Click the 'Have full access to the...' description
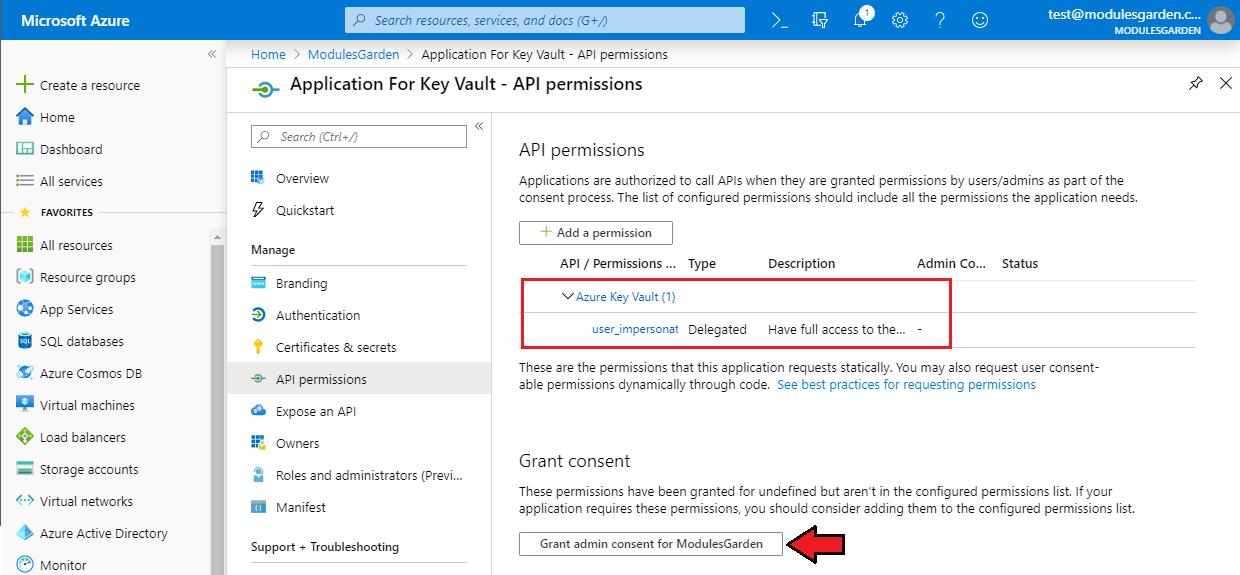 coord(837,328)
